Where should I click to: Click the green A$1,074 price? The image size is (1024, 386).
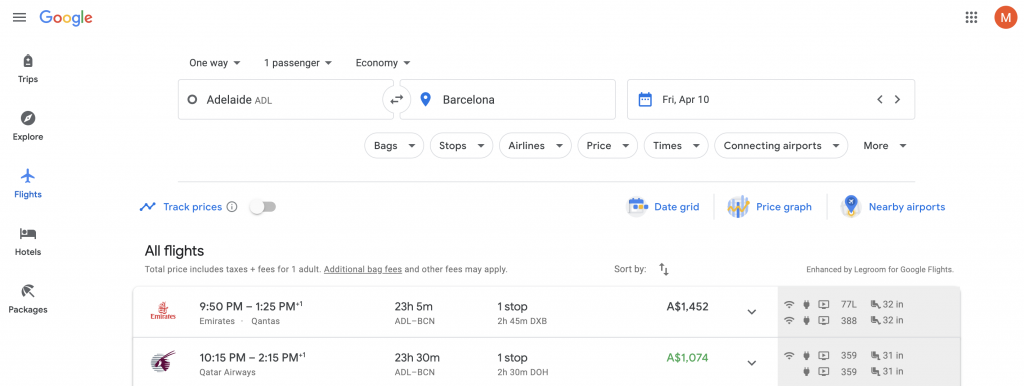pos(687,358)
